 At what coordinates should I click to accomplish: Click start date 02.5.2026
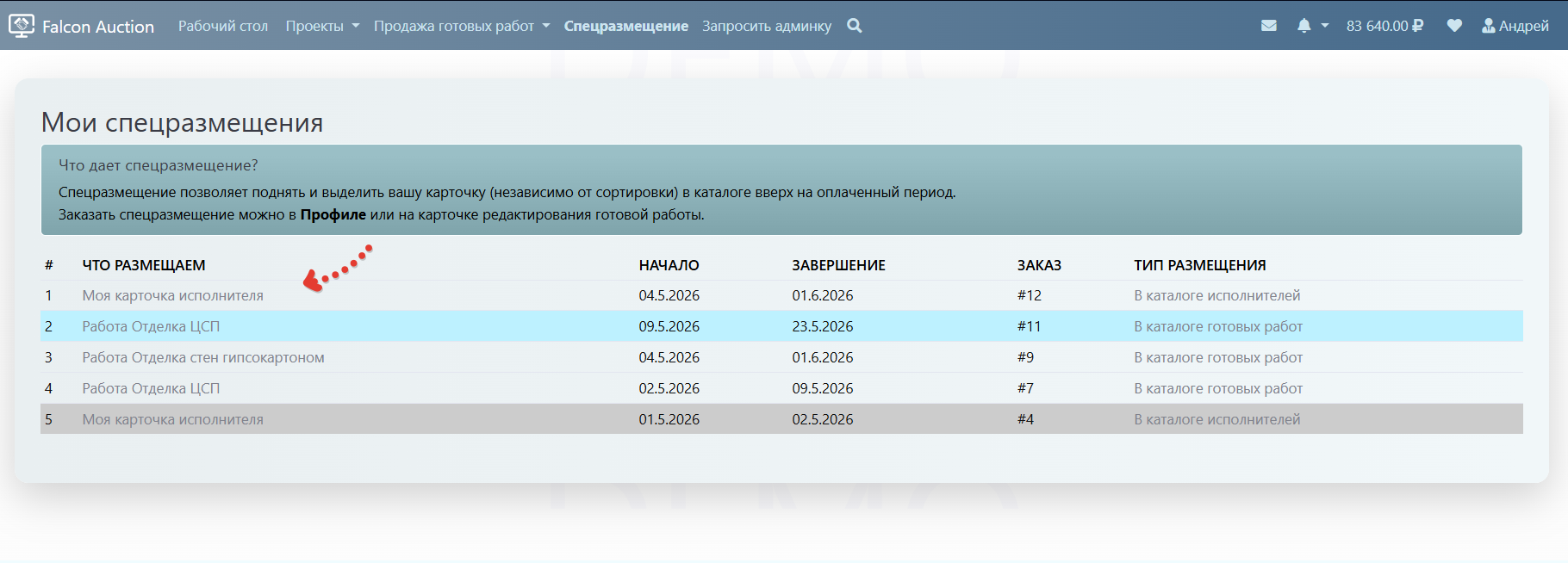pyautogui.click(x=669, y=388)
